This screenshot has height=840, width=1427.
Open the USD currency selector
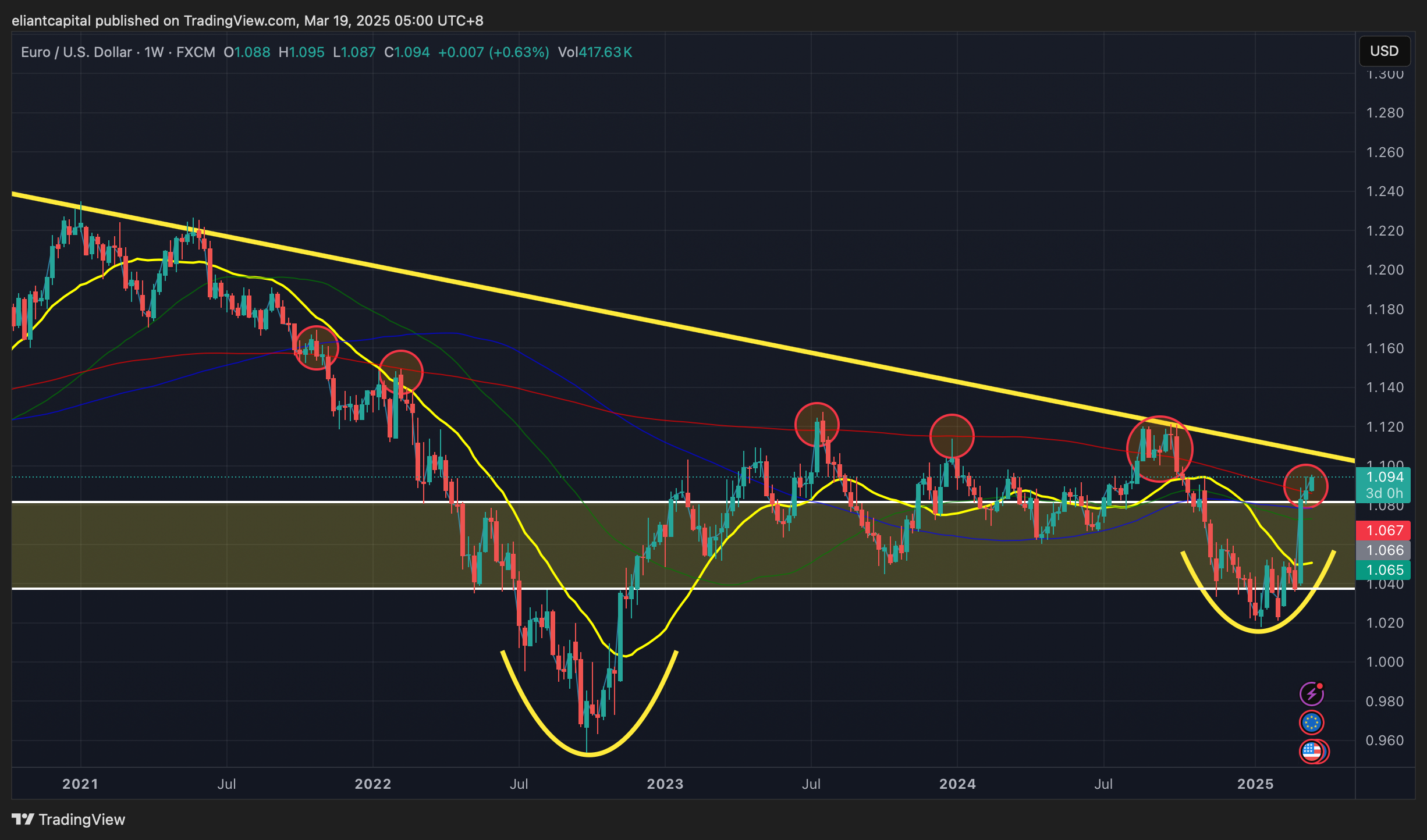point(1384,51)
